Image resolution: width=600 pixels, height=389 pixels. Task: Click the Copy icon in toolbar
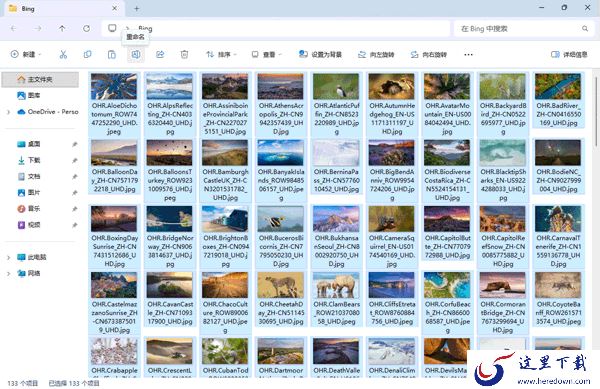(87, 54)
